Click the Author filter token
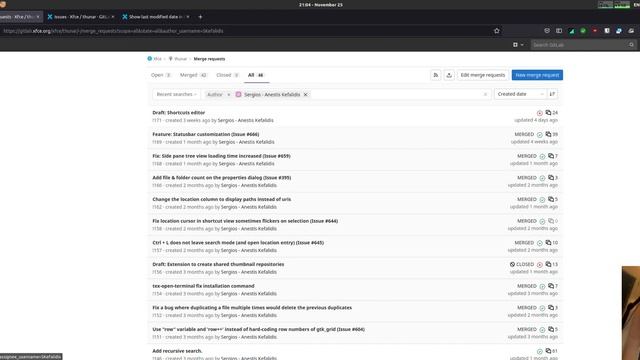This screenshot has height=360, width=640. 215,94
